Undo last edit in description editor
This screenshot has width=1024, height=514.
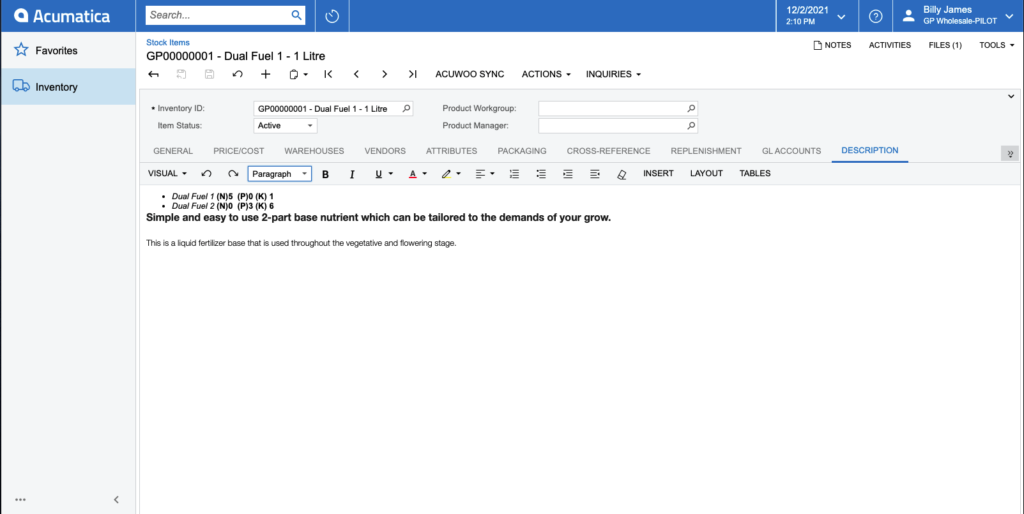click(206, 174)
